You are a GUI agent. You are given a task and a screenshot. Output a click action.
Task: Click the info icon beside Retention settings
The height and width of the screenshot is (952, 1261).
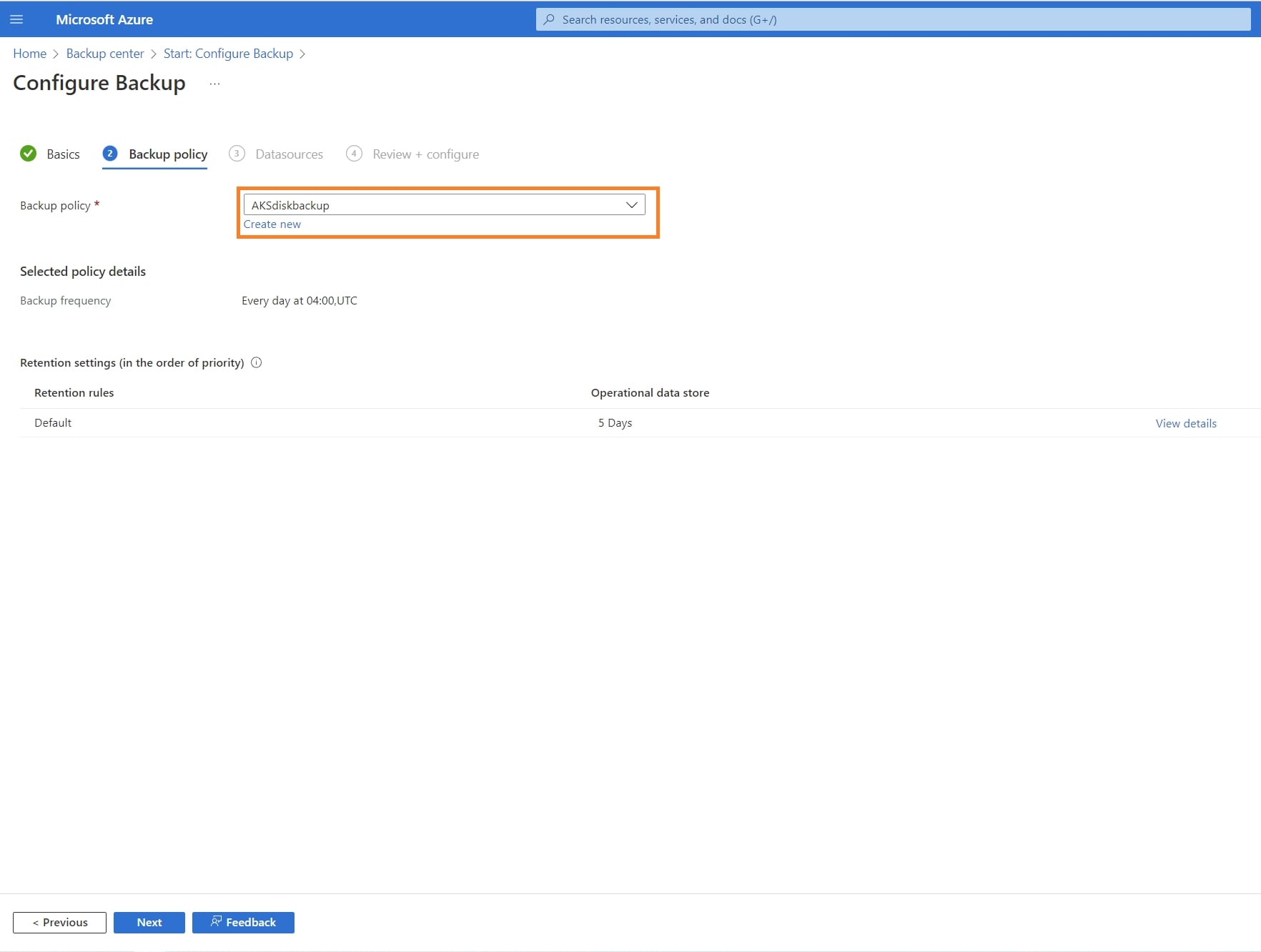point(257,362)
